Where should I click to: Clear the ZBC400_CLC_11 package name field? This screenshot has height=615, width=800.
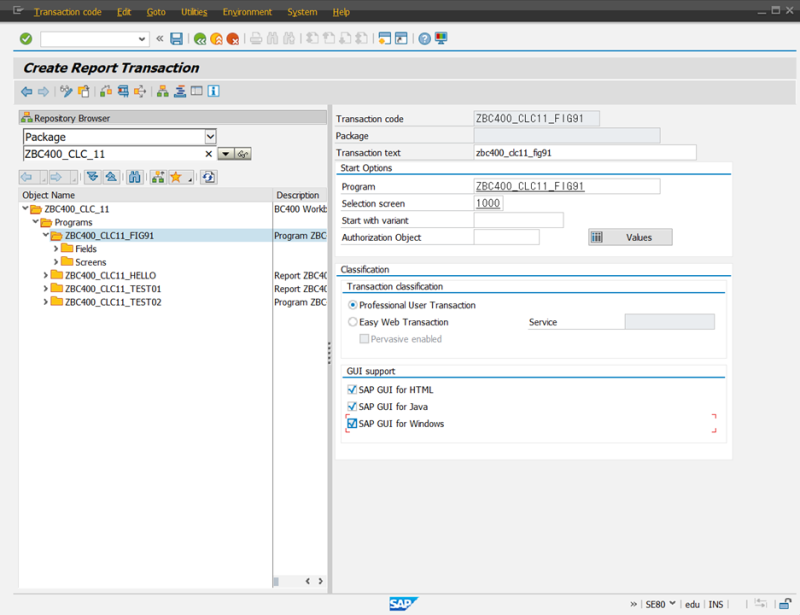click(x=209, y=154)
